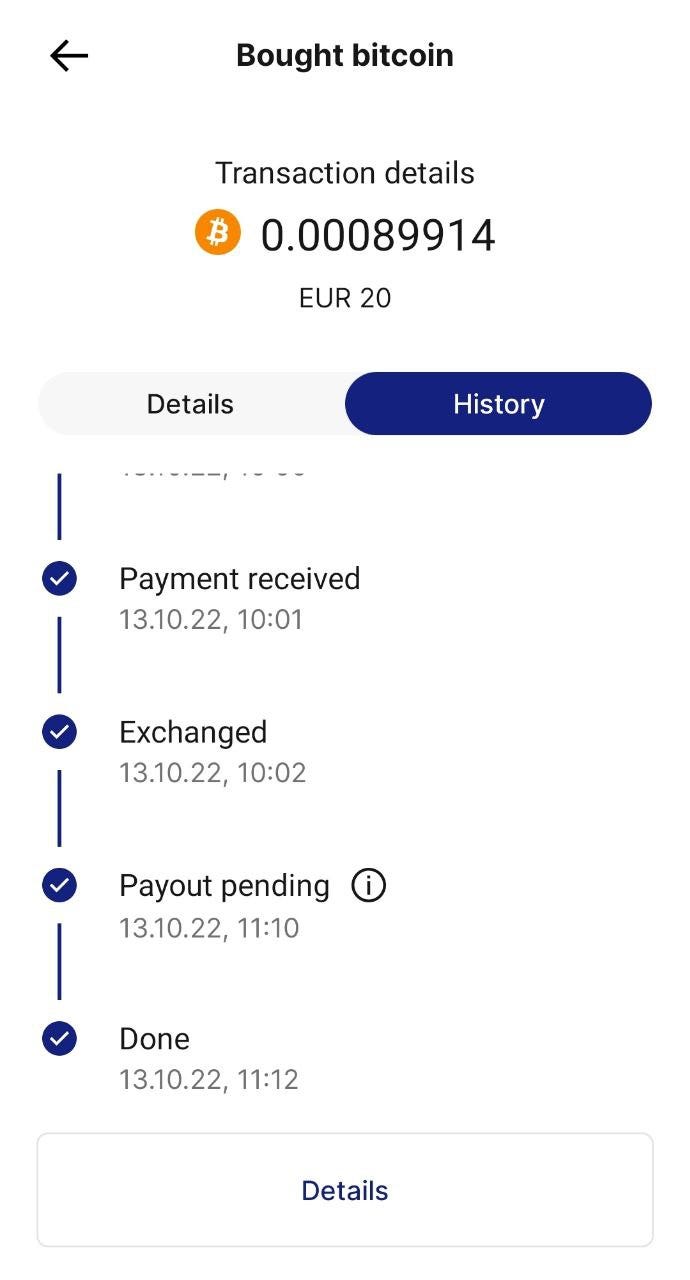Click the Bought bitcoin screen title
The width and height of the screenshot is (690, 1280).
(x=344, y=55)
